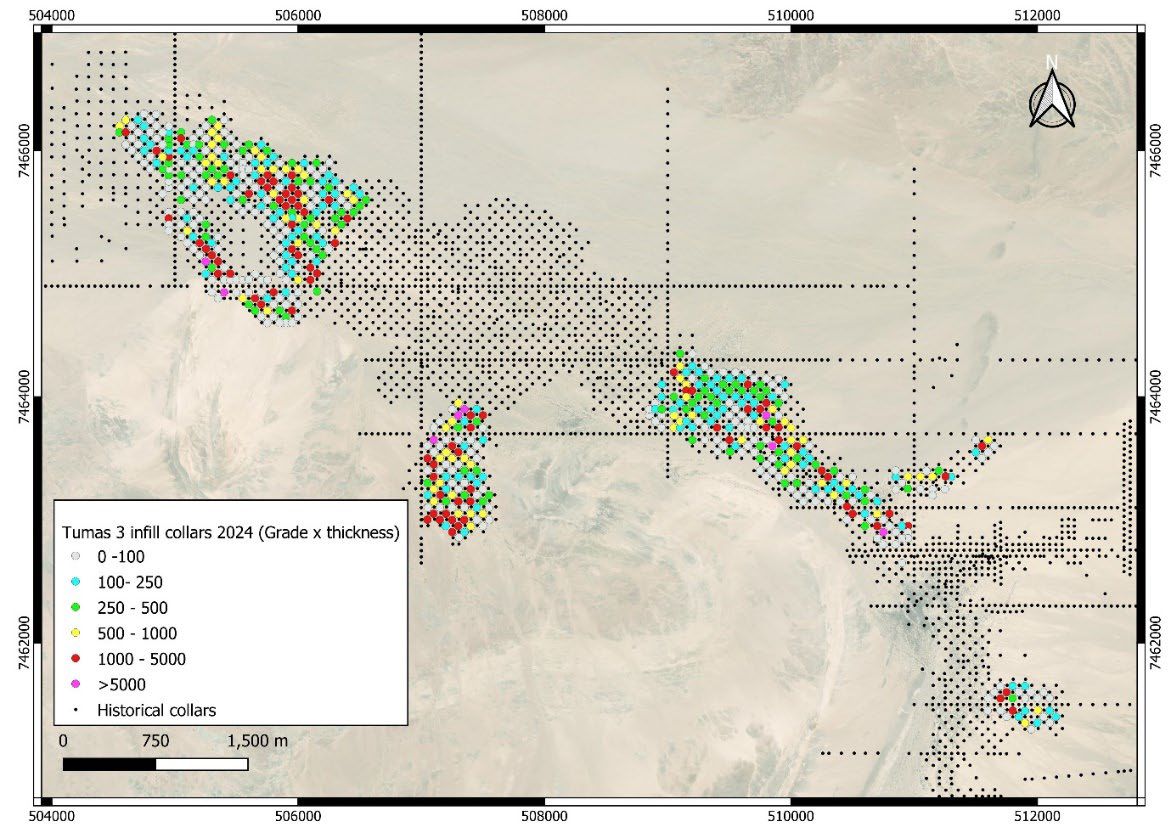Image resolution: width=1172 pixels, height=827 pixels.
Task: Click the cyan 100-250 legend dot
Action: point(76,582)
